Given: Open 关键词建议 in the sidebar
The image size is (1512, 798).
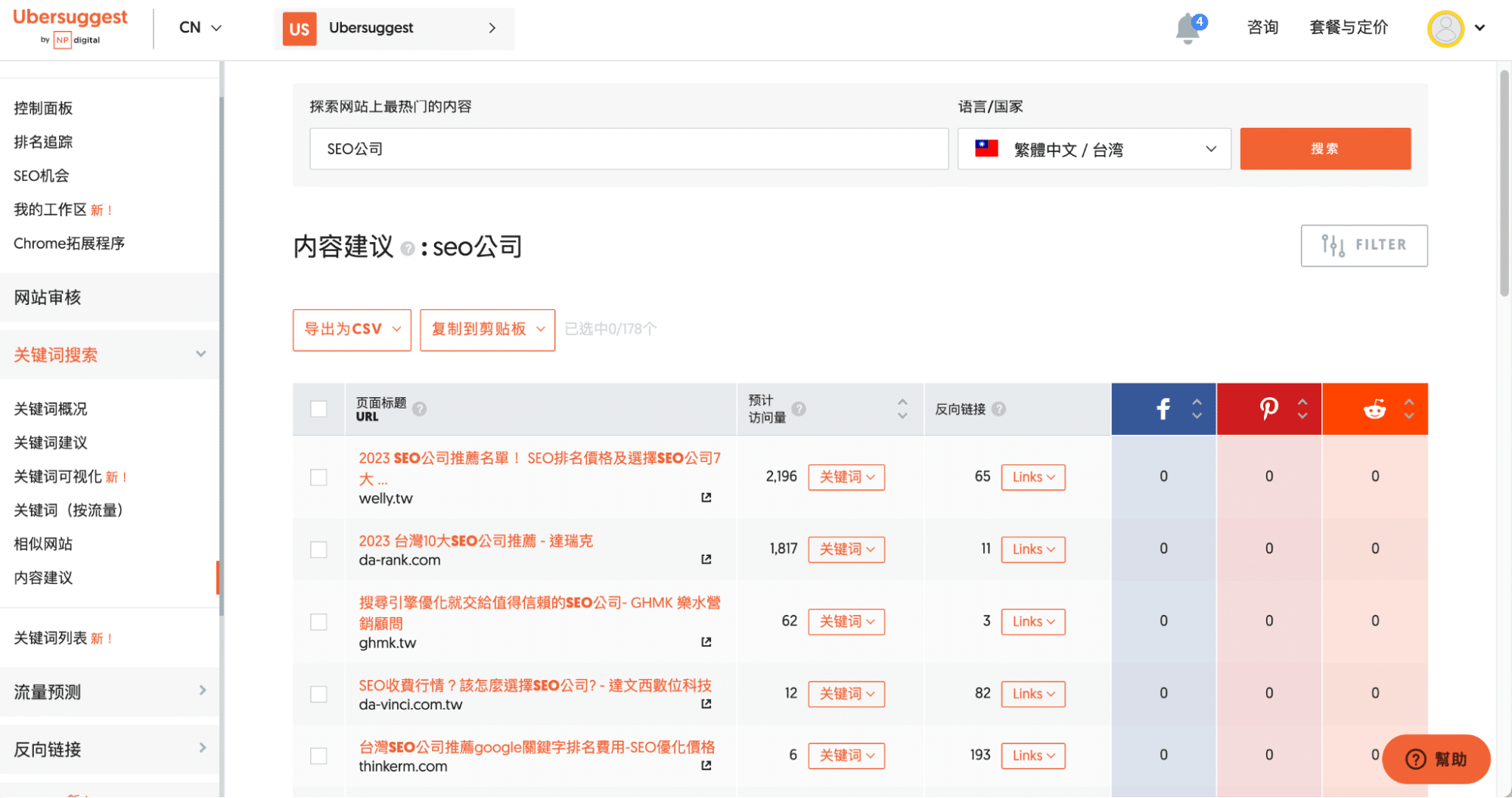Looking at the screenshot, I should (51, 442).
